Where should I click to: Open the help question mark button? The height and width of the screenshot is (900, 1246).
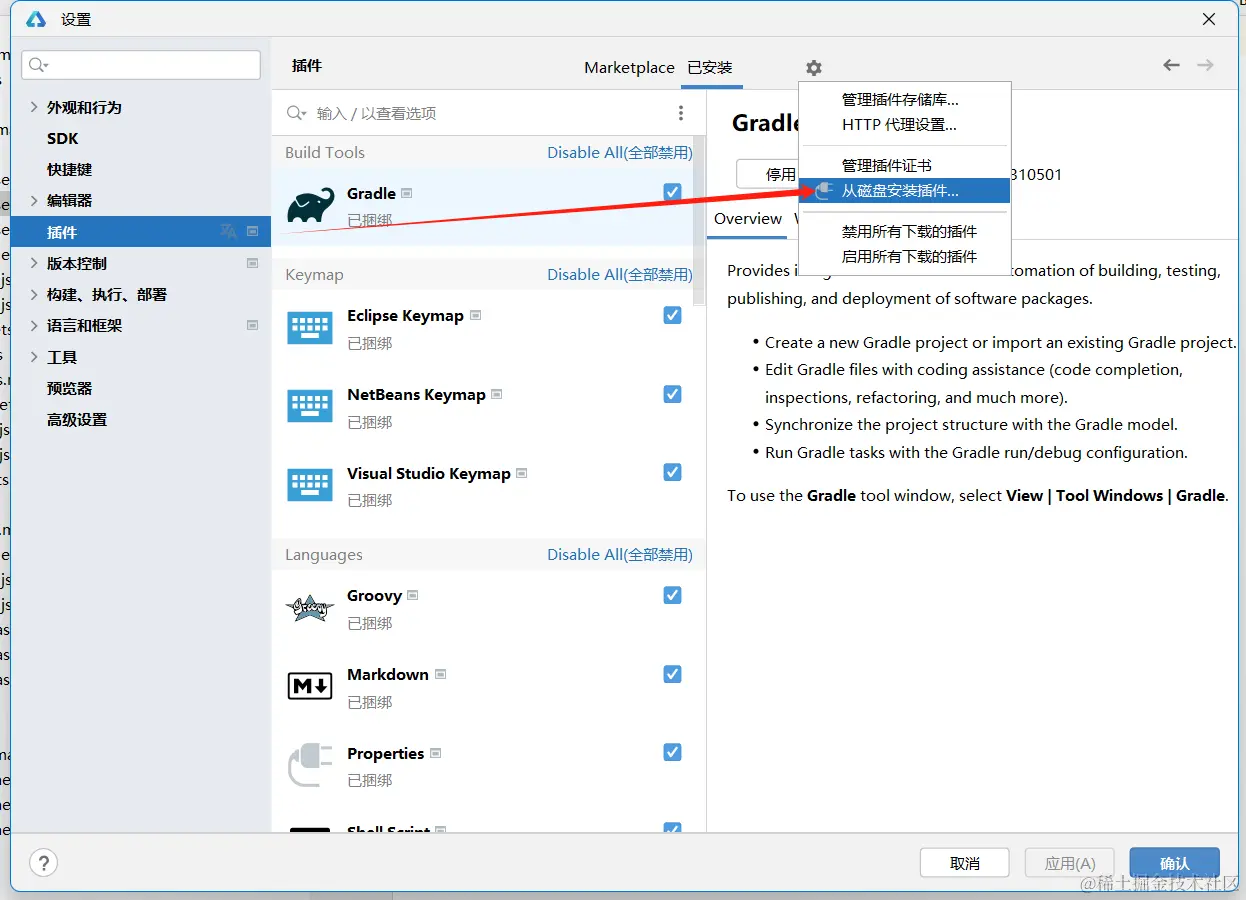[x=43, y=862]
